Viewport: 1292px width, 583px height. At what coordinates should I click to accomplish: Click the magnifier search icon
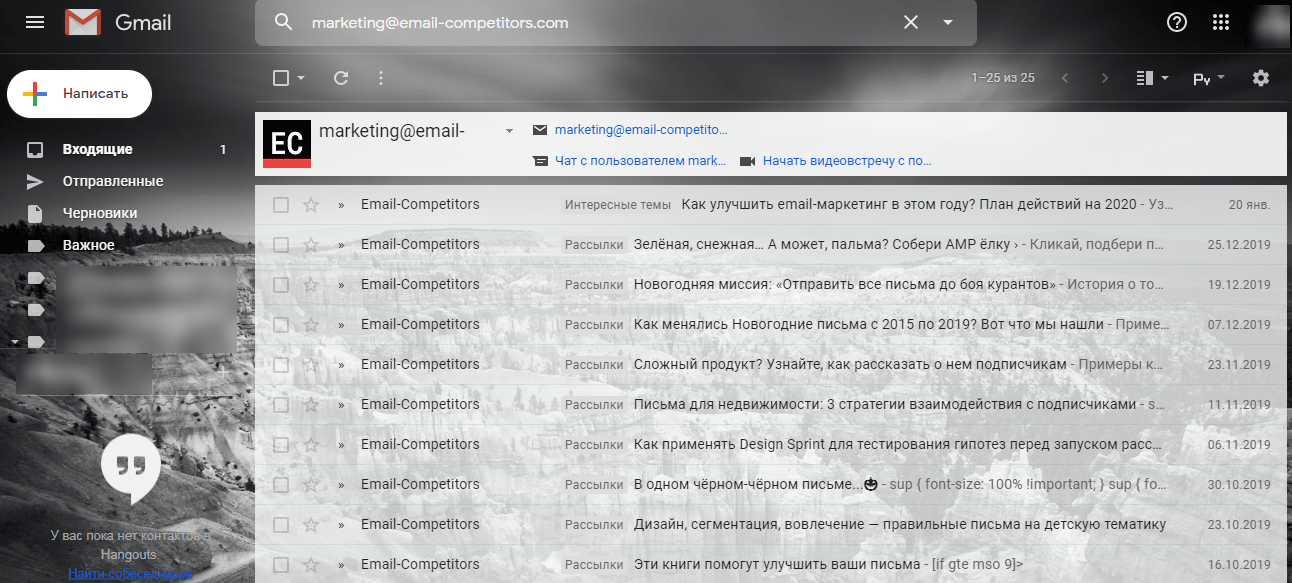pyautogui.click(x=284, y=22)
